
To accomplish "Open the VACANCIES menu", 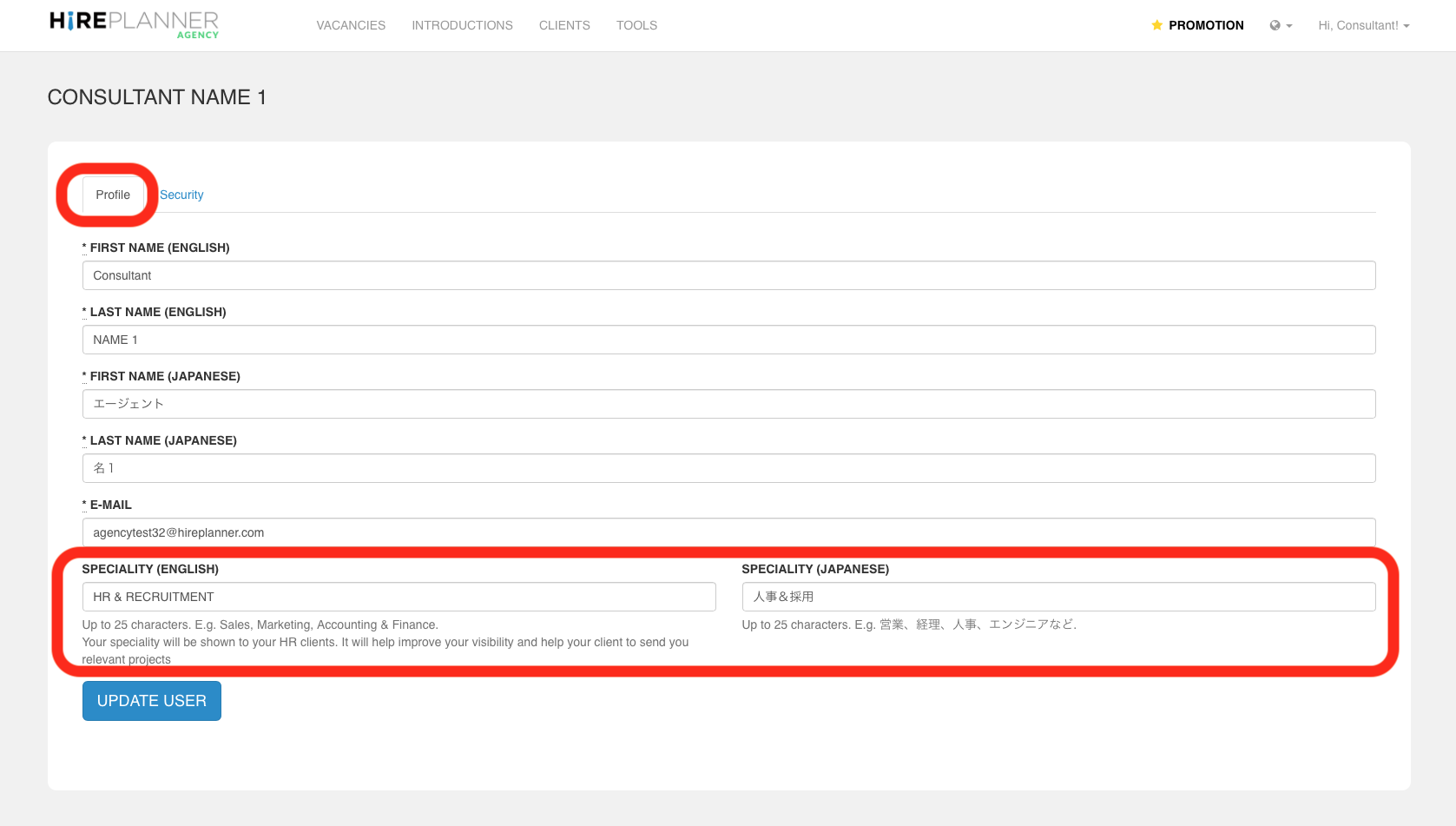I will 351,25.
